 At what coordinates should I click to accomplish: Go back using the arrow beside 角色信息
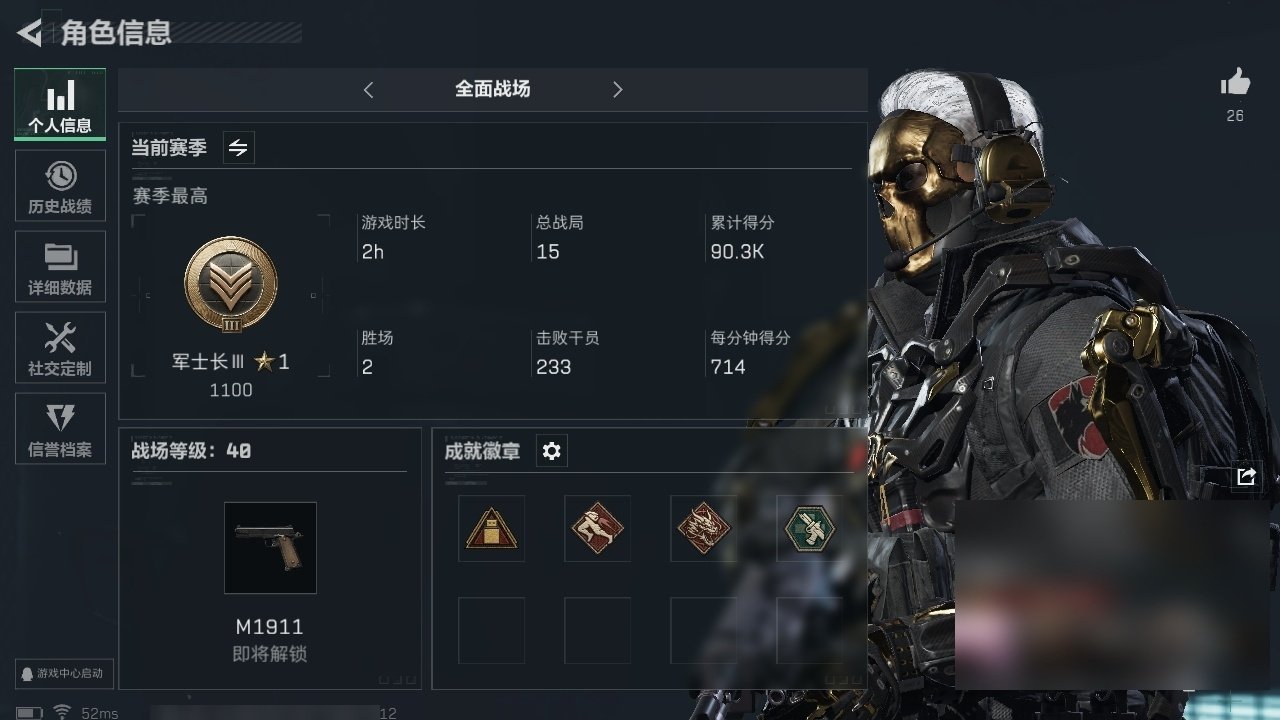click(30, 33)
